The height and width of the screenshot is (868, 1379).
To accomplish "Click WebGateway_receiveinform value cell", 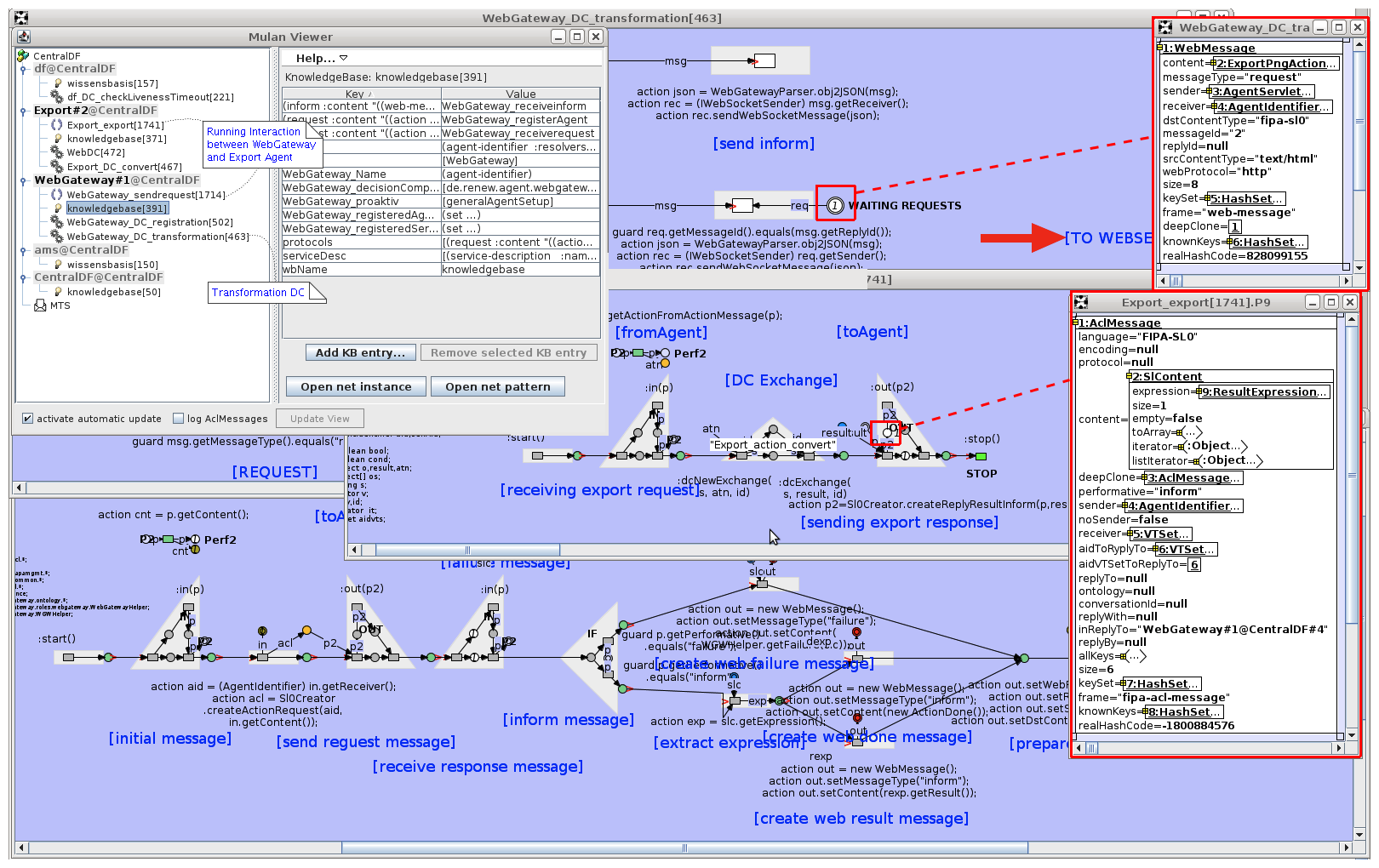I will click(x=520, y=106).
